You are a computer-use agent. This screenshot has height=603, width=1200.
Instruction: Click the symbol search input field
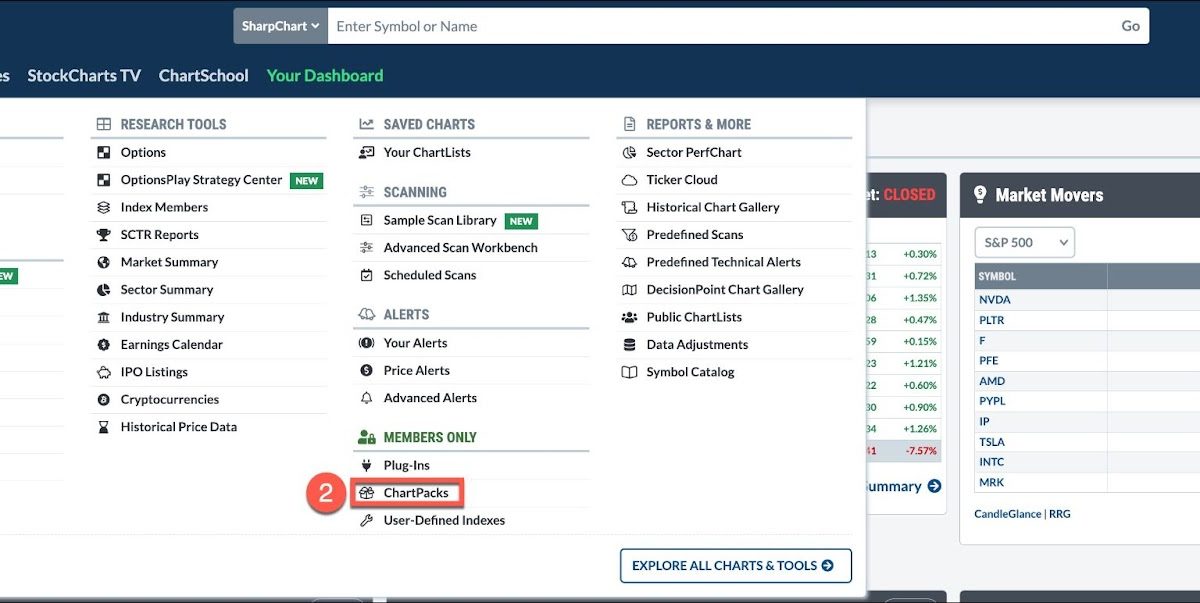pos(720,26)
